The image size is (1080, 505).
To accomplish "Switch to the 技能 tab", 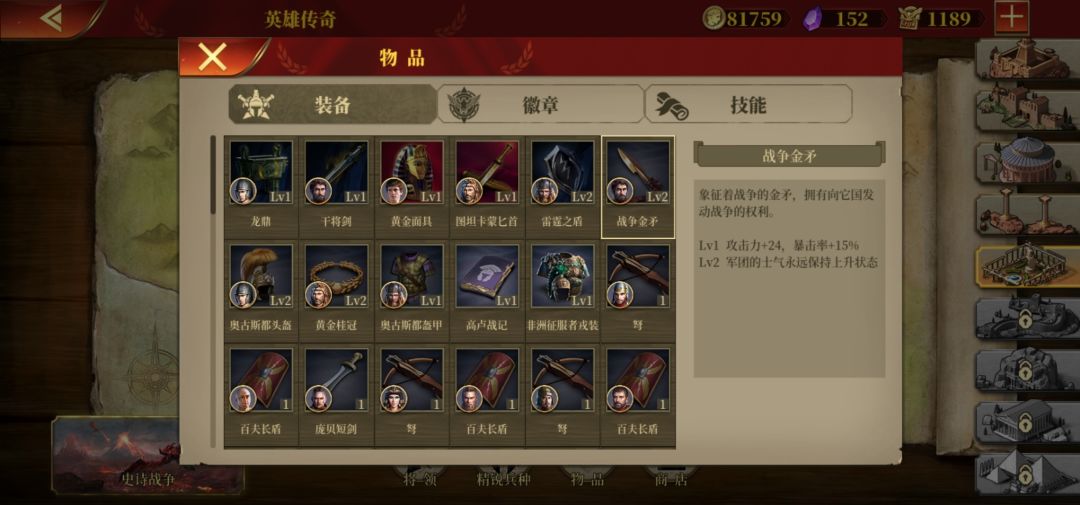I will pyautogui.click(x=749, y=105).
